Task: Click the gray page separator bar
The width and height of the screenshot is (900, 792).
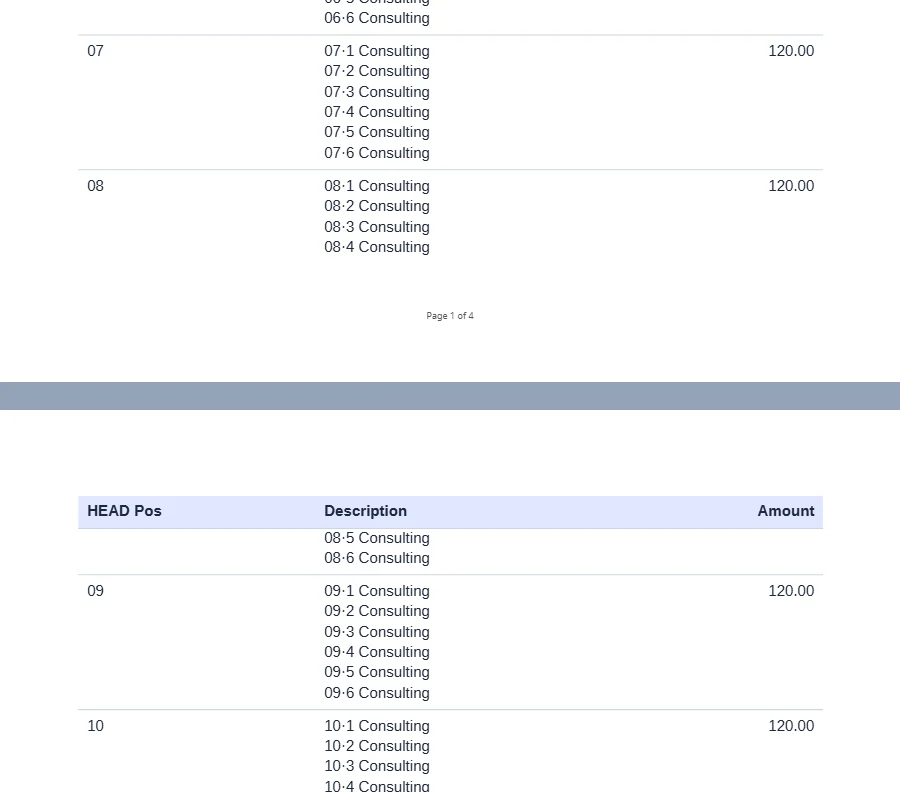Action: point(450,396)
